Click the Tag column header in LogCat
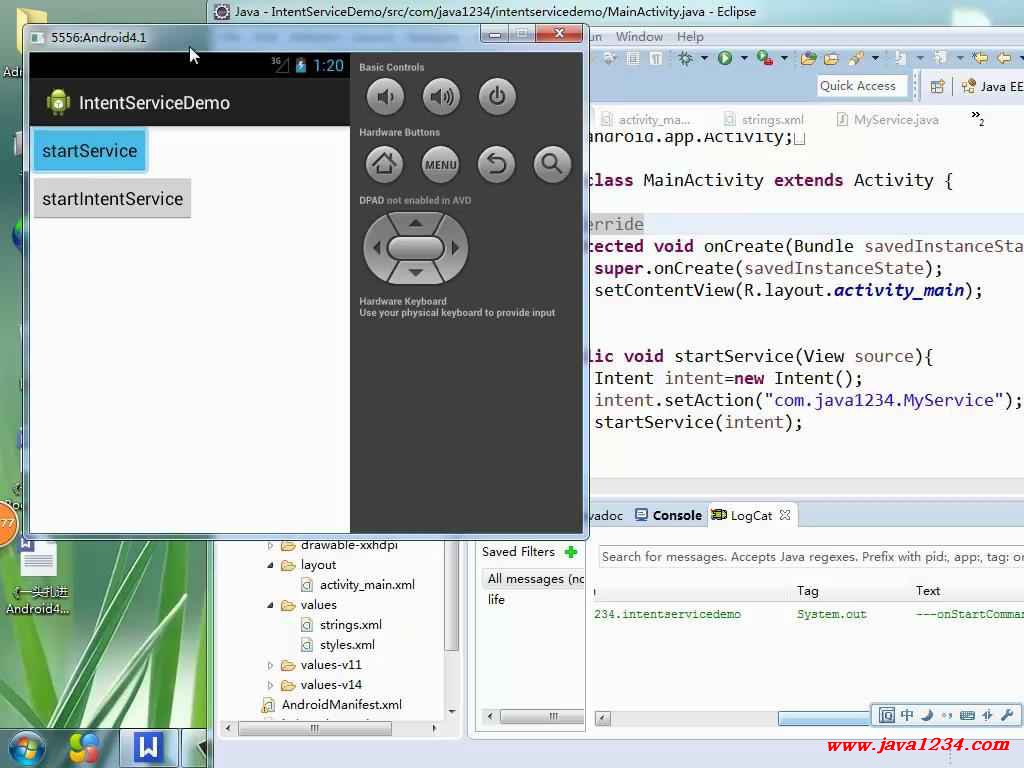The image size is (1024, 768). tap(808, 591)
